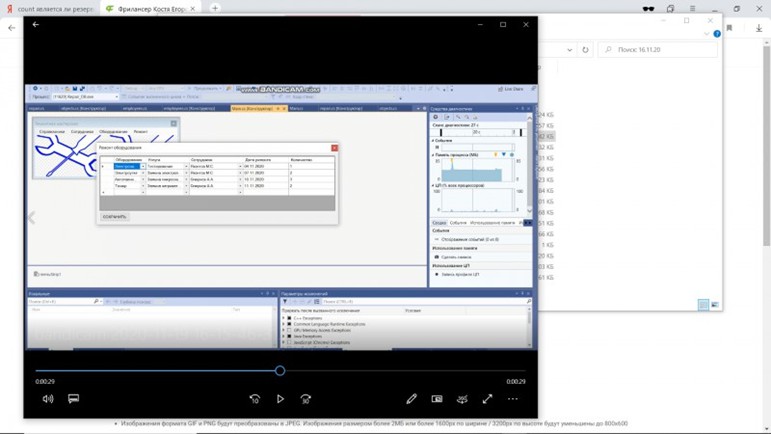Go to the previous item with the left chevron
Image resolution: width=771 pixels, height=434 pixels.
click(31, 217)
